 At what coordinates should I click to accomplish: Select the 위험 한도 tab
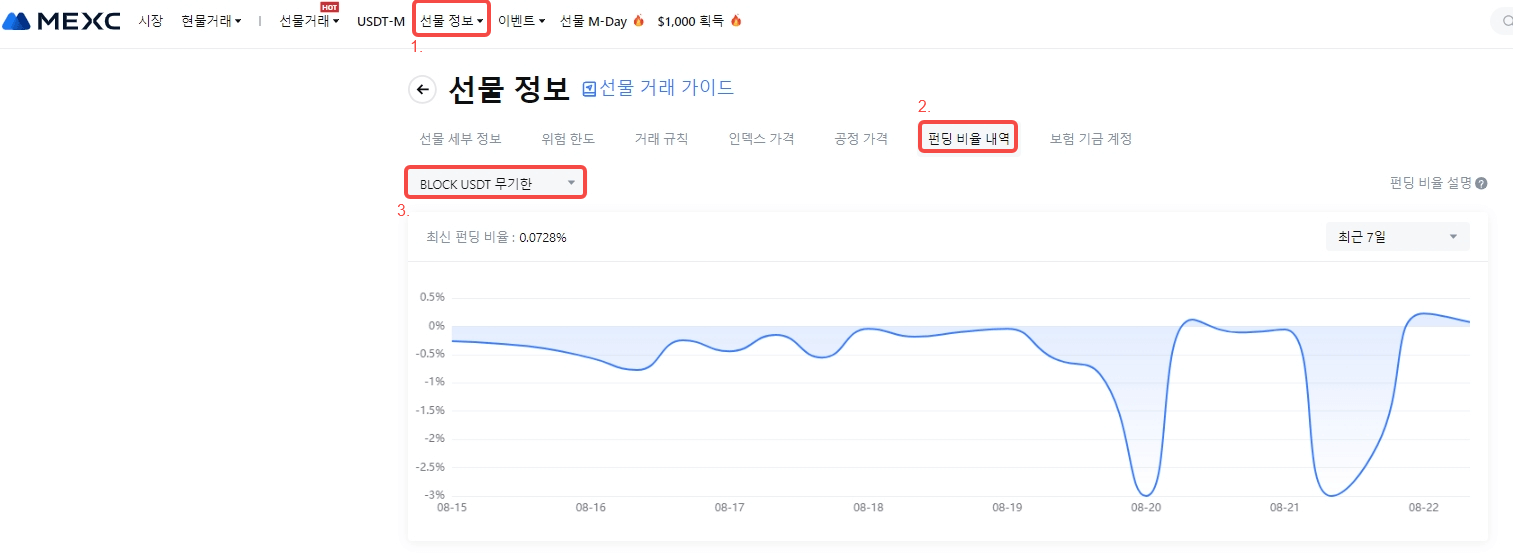(568, 139)
